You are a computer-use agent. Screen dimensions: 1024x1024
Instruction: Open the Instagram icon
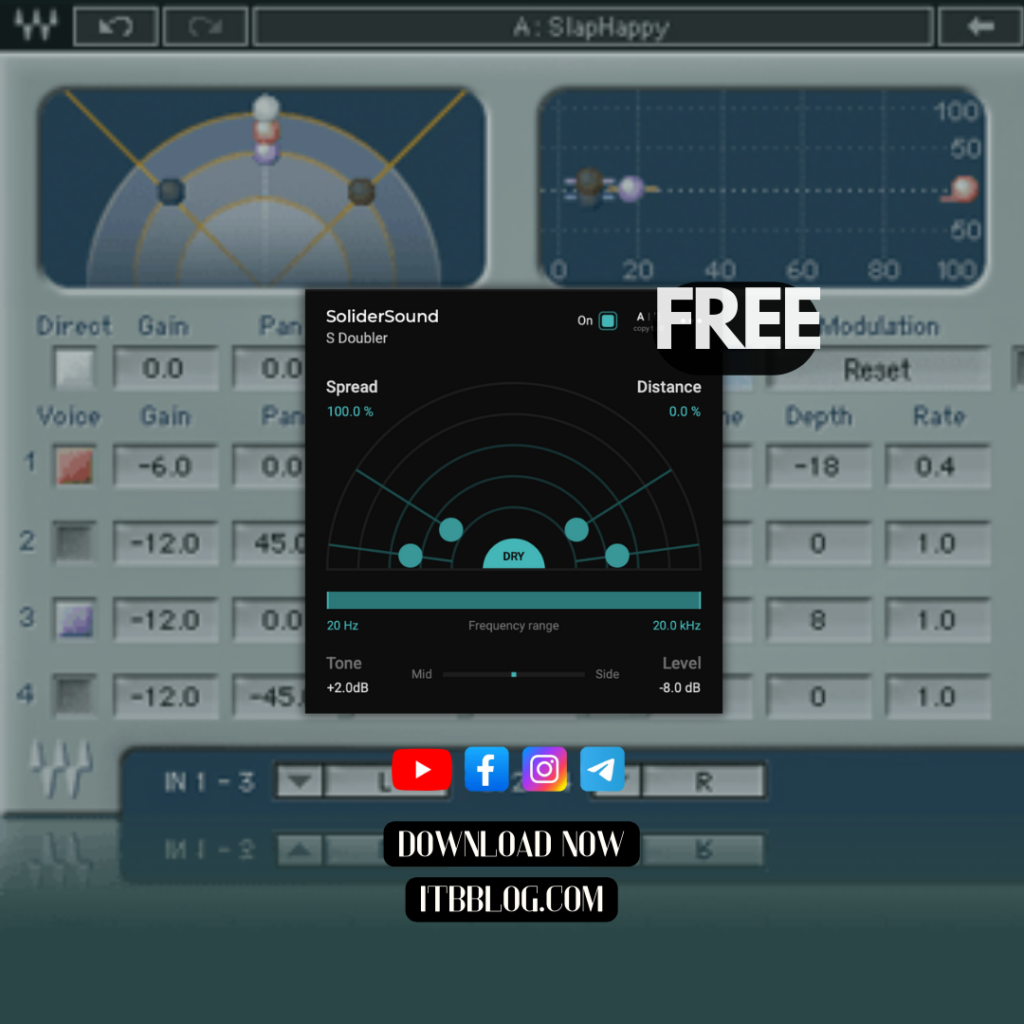pos(544,769)
